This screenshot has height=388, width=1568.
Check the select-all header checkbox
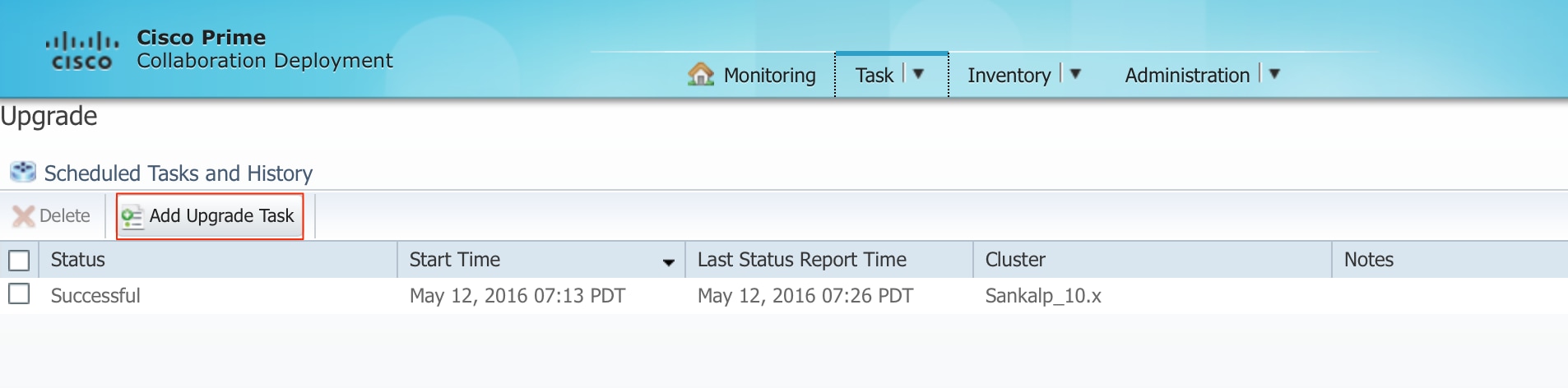pos(19,261)
